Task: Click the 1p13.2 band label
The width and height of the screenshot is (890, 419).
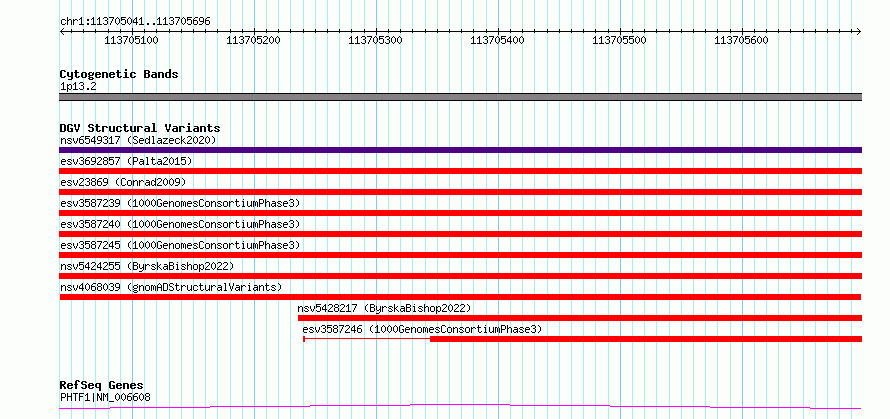Action: [77, 87]
